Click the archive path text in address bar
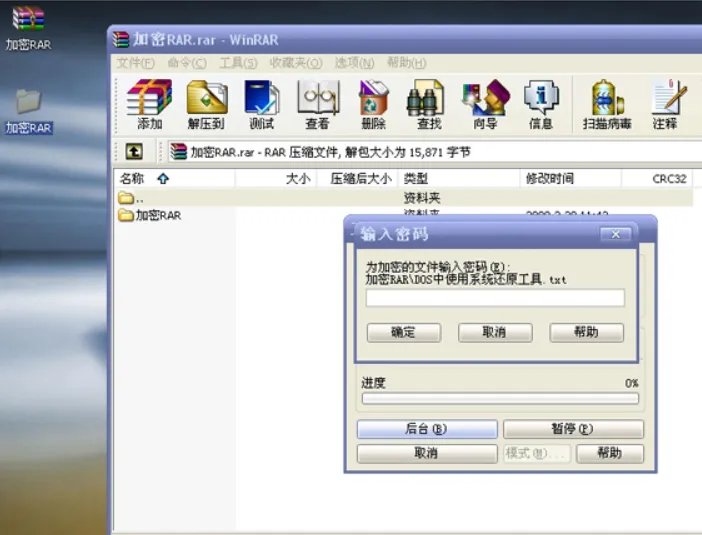The width and height of the screenshot is (702, 535). [x=330, y=152]
